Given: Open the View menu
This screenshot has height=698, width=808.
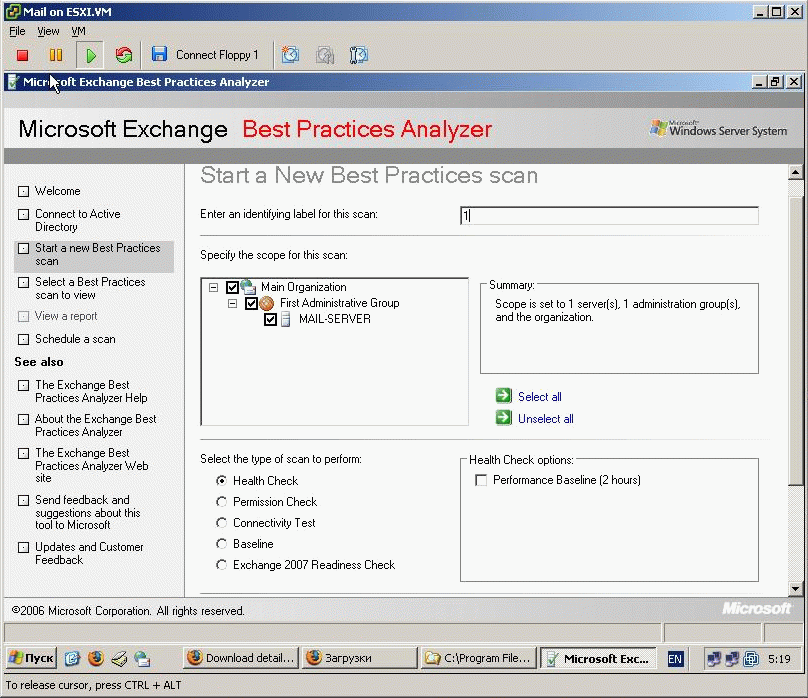Looking at the screenshot, I should pos(48,31).
